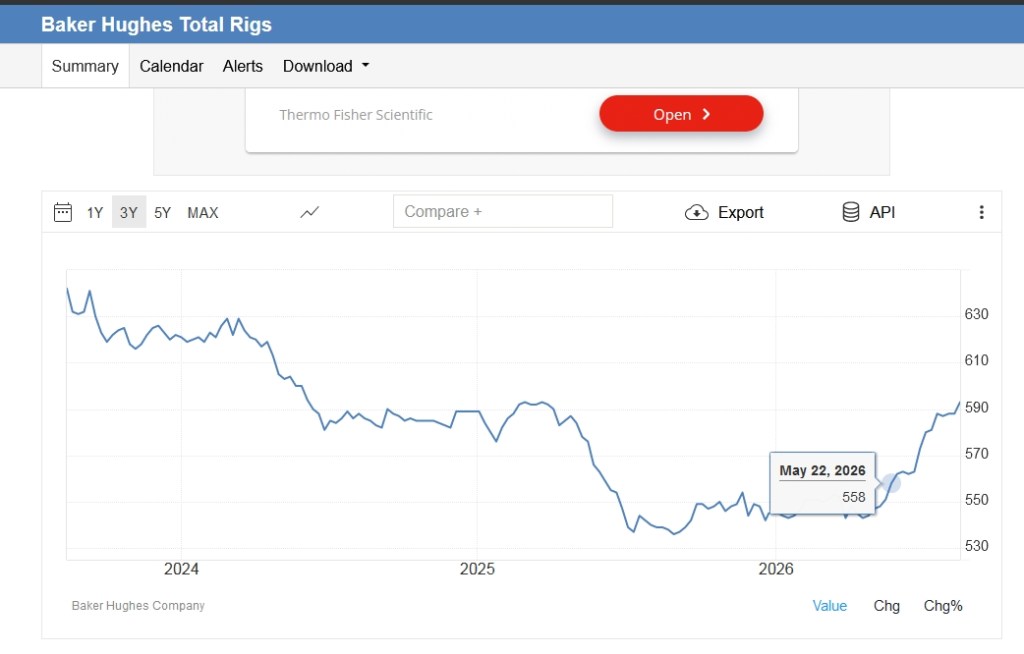The height and width of the screenshot is (654, 1024).
Task: Open the Calendar tab
Action: pos(171,66)
